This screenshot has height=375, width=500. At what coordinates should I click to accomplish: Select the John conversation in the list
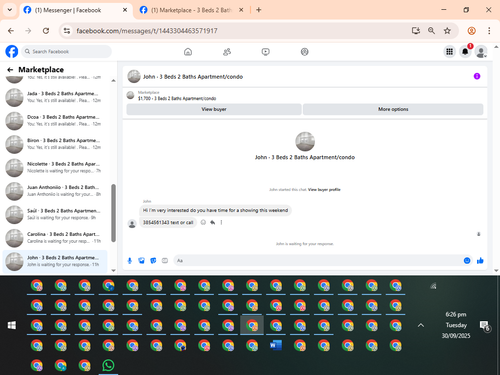55,261
